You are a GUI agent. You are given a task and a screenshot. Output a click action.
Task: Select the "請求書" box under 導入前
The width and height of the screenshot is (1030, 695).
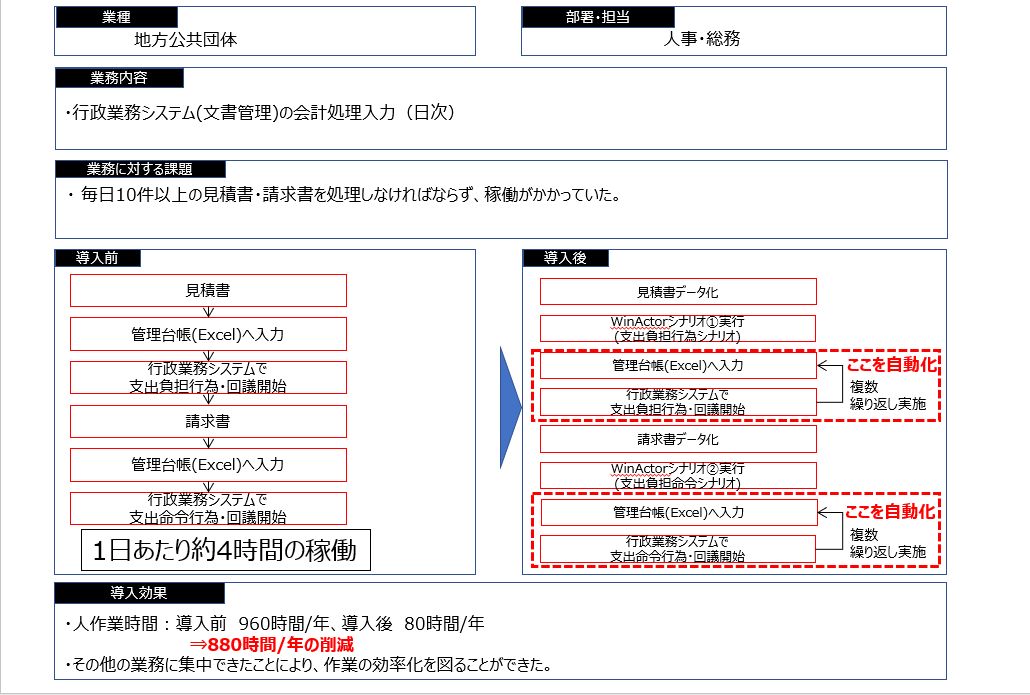(208, 421)
